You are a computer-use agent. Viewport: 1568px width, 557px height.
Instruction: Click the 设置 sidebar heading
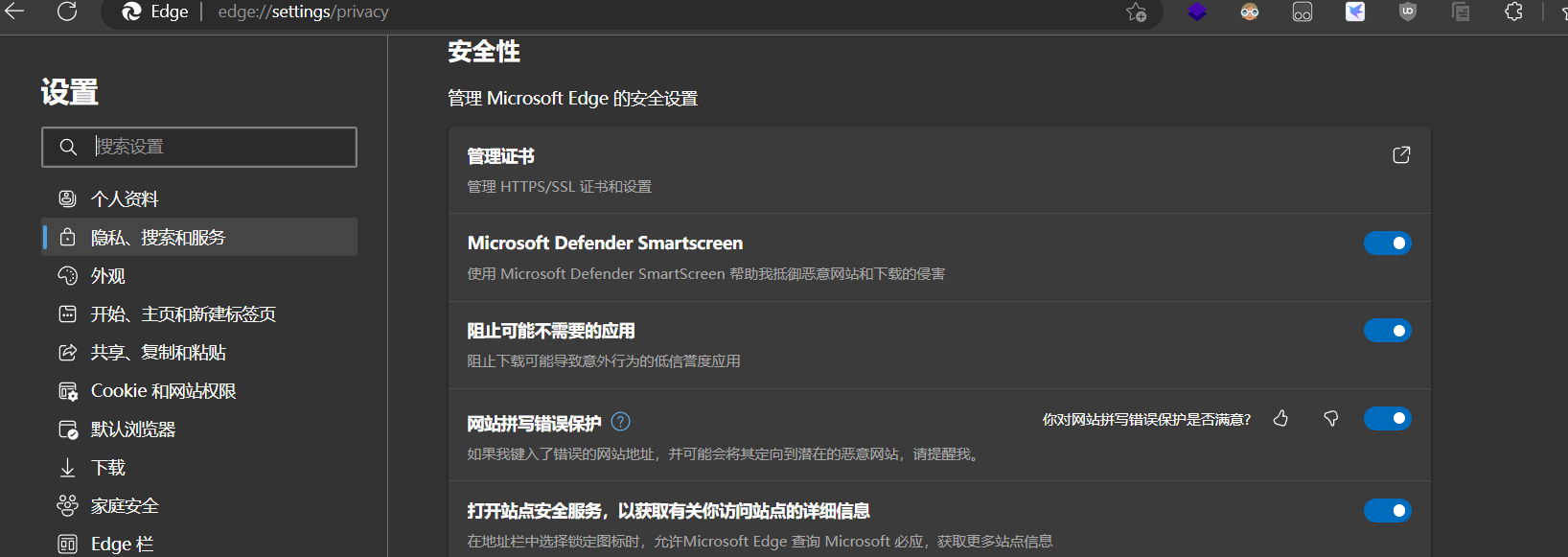pos(70,93)
